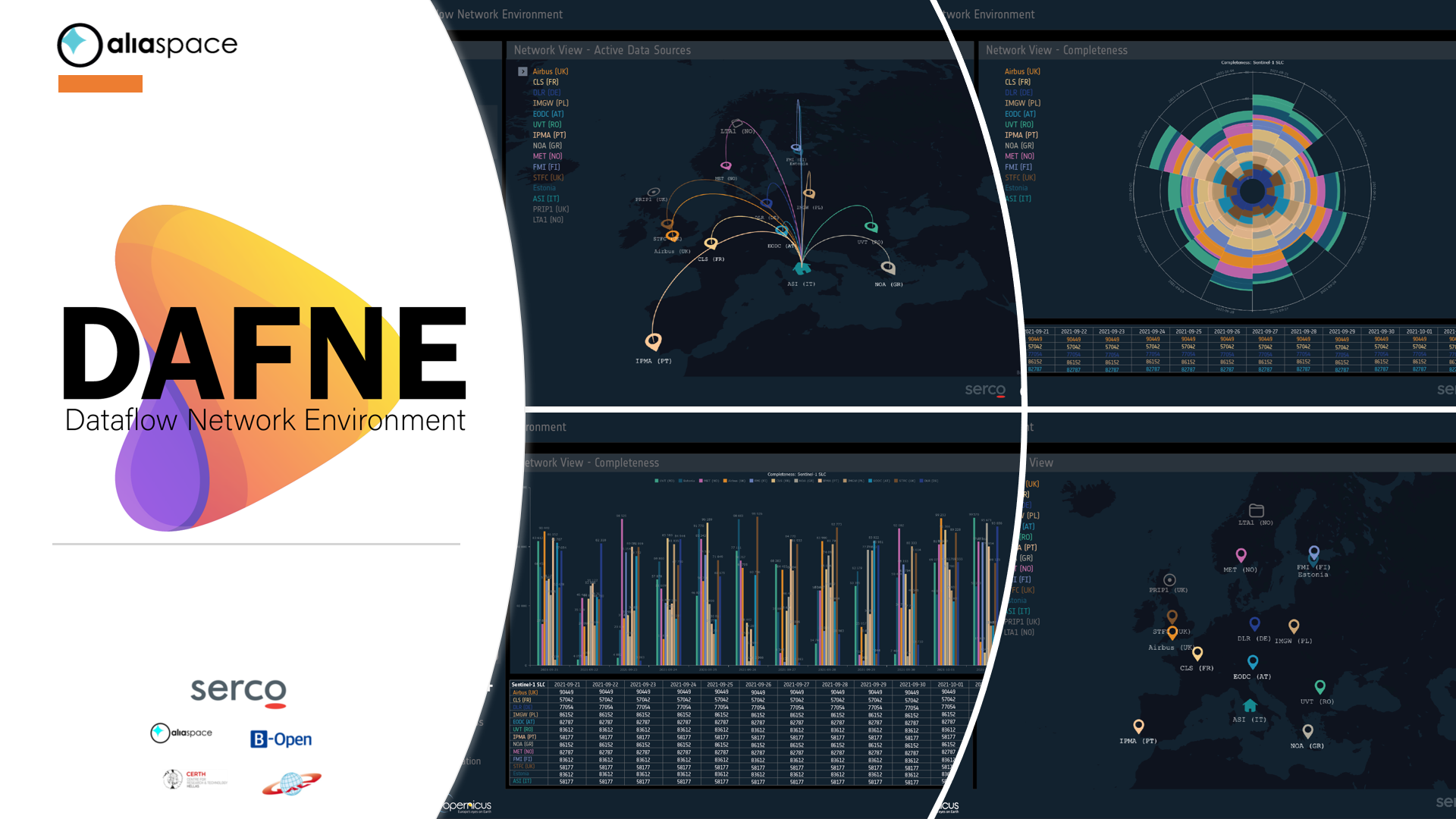1456x819 pixels.
Task: Select the IPMA (PT) pin in the bottom-right map
Action: (x=1137, y=726)
